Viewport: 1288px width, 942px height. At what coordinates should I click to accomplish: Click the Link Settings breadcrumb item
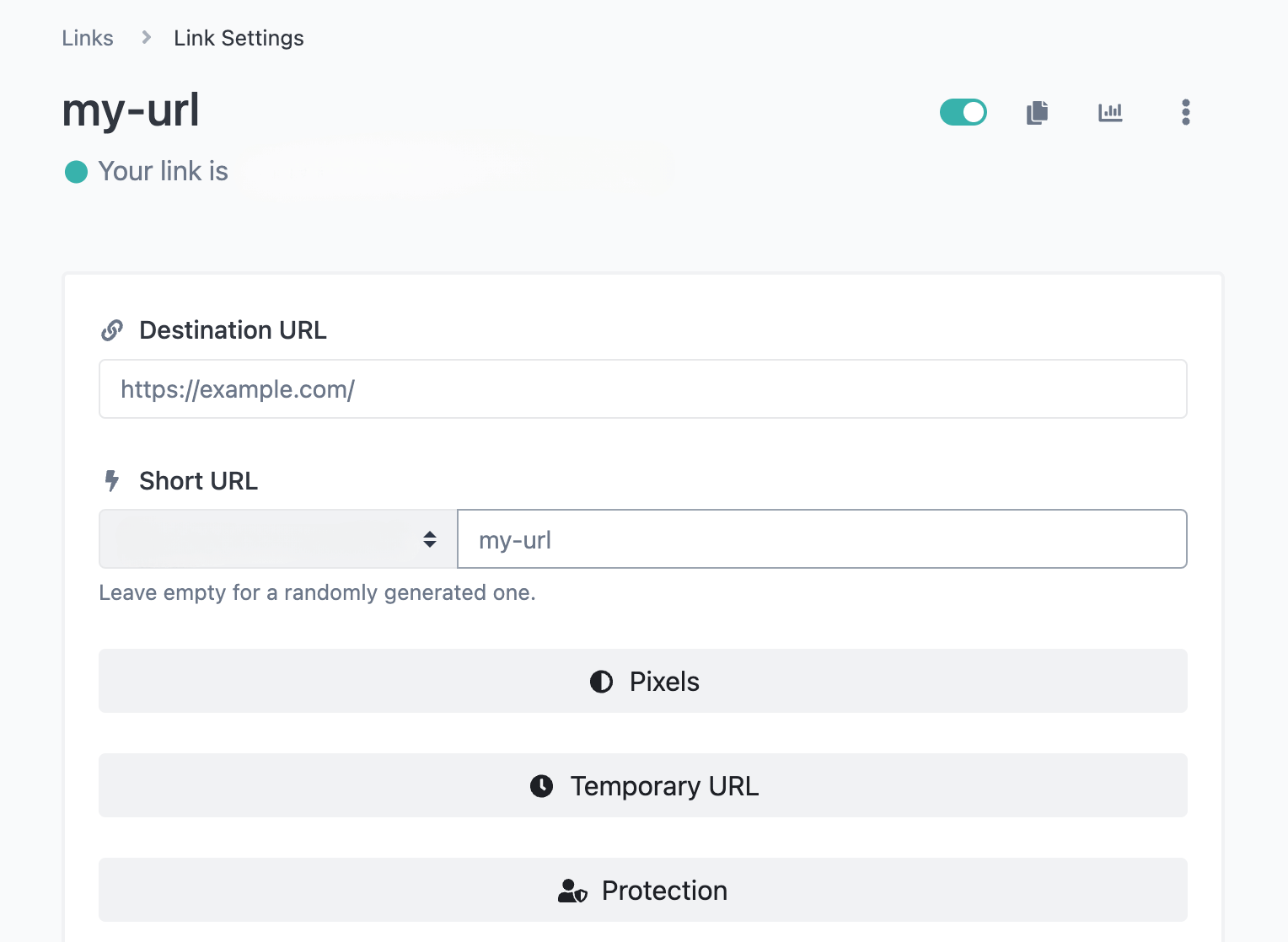coord(239,38)
